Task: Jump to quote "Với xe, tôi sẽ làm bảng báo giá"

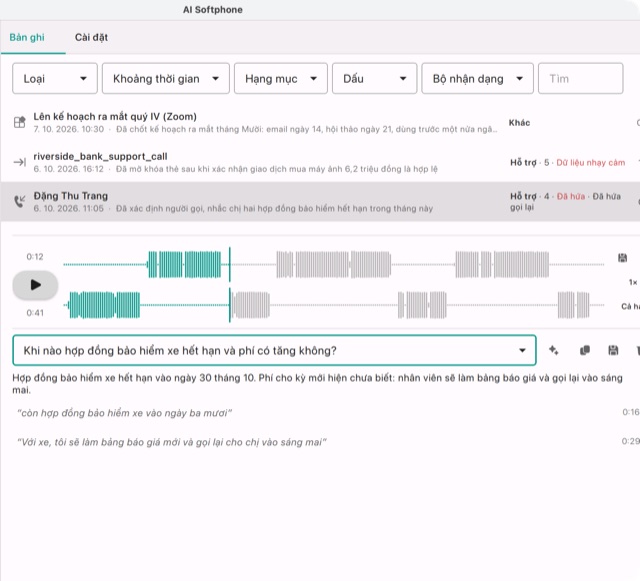Action: (172, 442)
